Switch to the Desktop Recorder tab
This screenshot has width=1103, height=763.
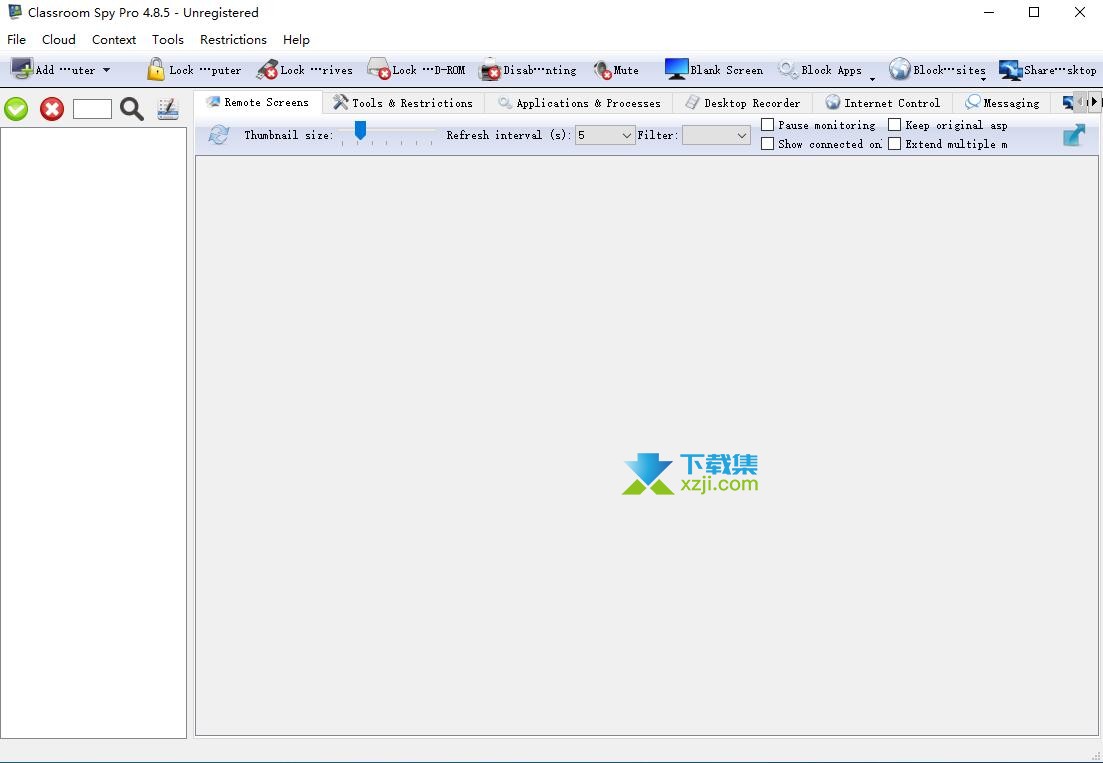point(743,103)
